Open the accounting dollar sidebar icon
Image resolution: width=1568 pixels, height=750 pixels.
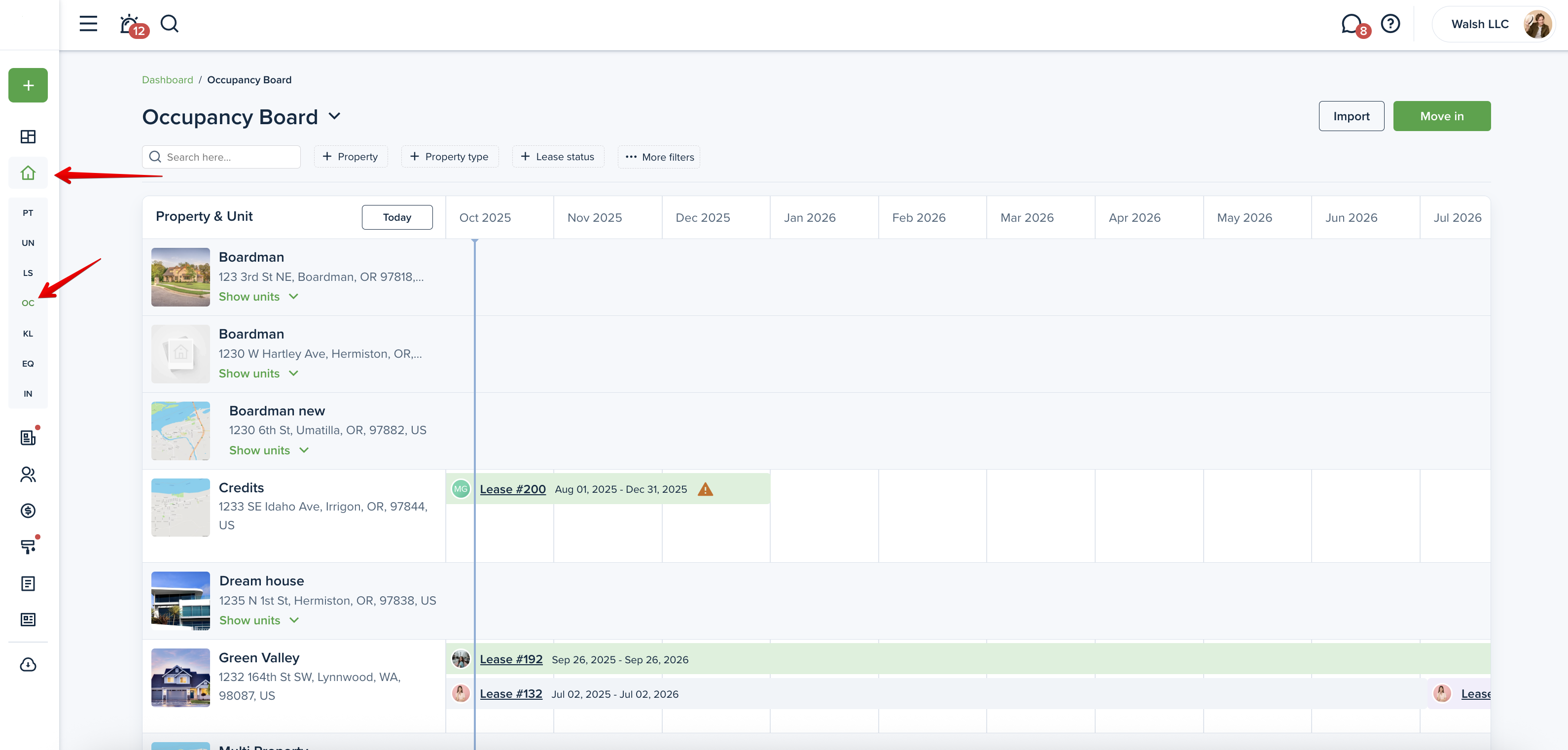28,511
